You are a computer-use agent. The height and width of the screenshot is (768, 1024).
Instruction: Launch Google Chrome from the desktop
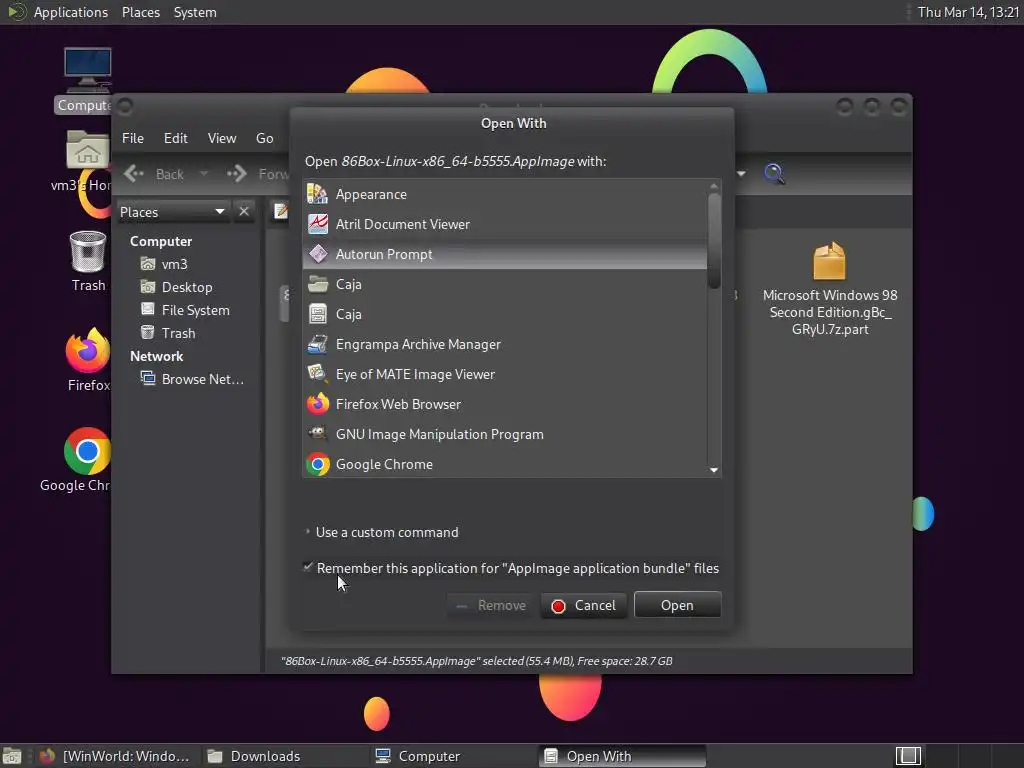click(x=78, y=460)
